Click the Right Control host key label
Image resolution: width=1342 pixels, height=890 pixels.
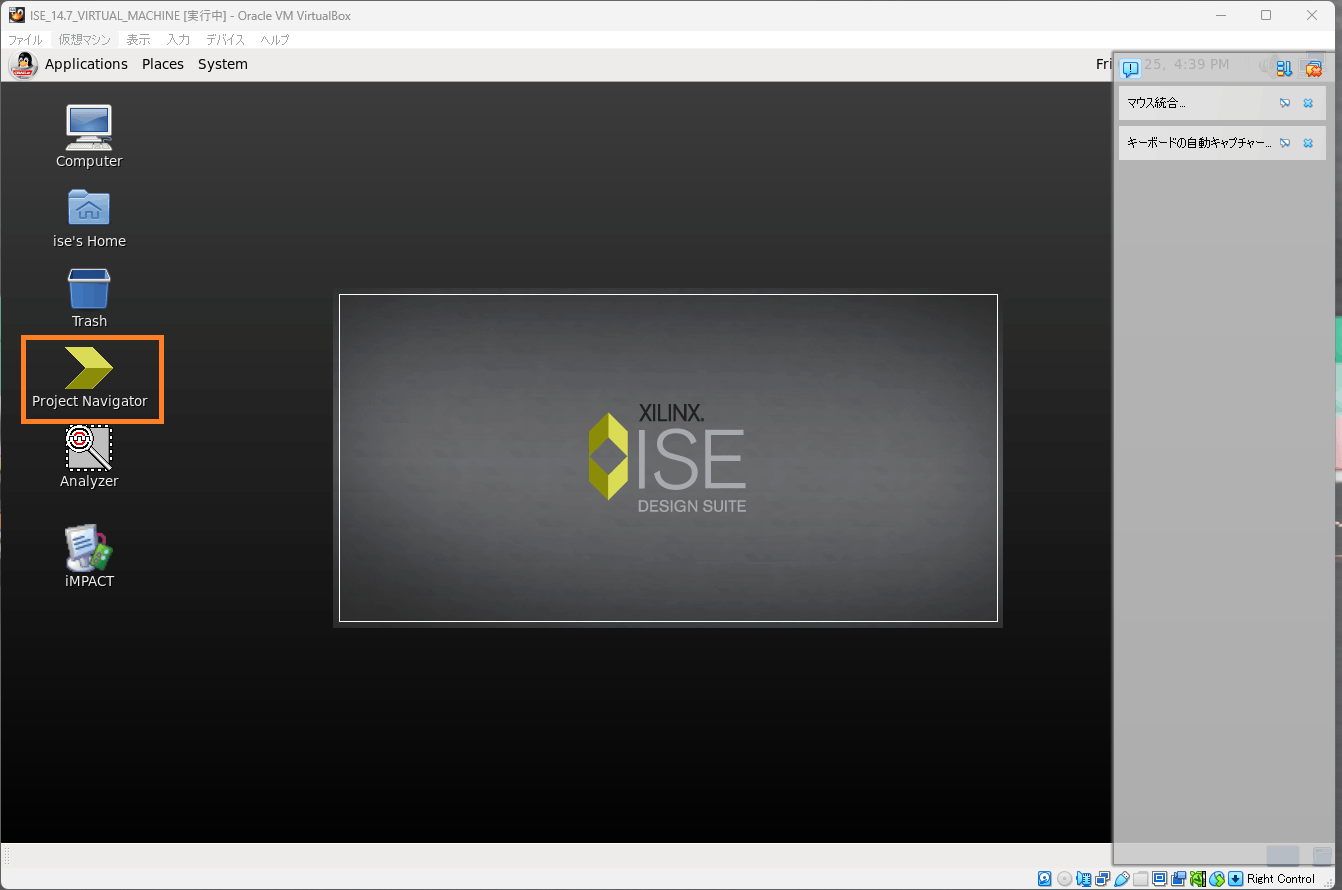[1281, 879]
